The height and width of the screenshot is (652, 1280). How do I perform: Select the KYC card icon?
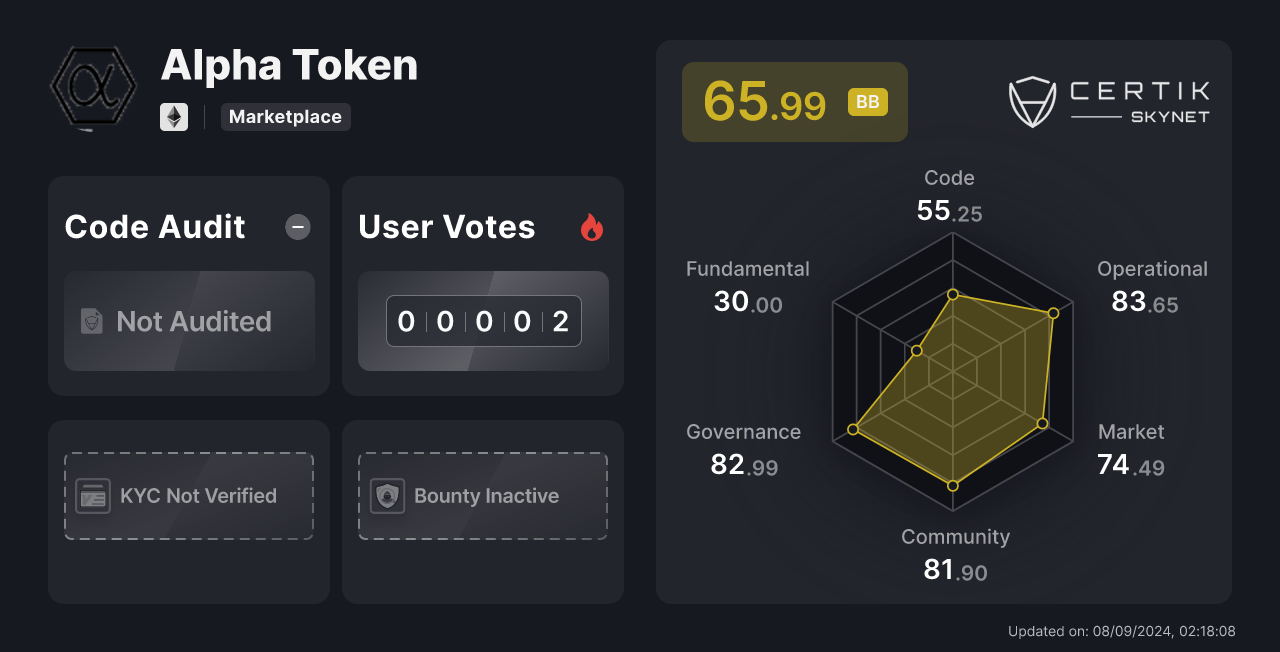(x=92, y=495)
